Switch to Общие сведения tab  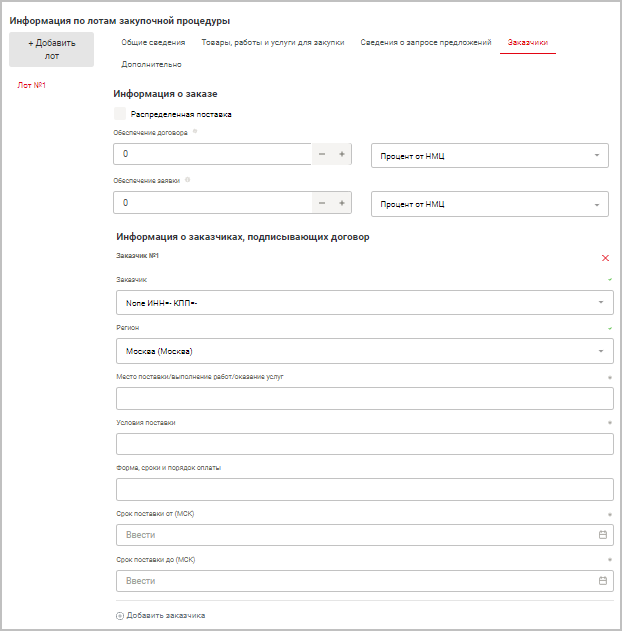click(x=153, y=43)
